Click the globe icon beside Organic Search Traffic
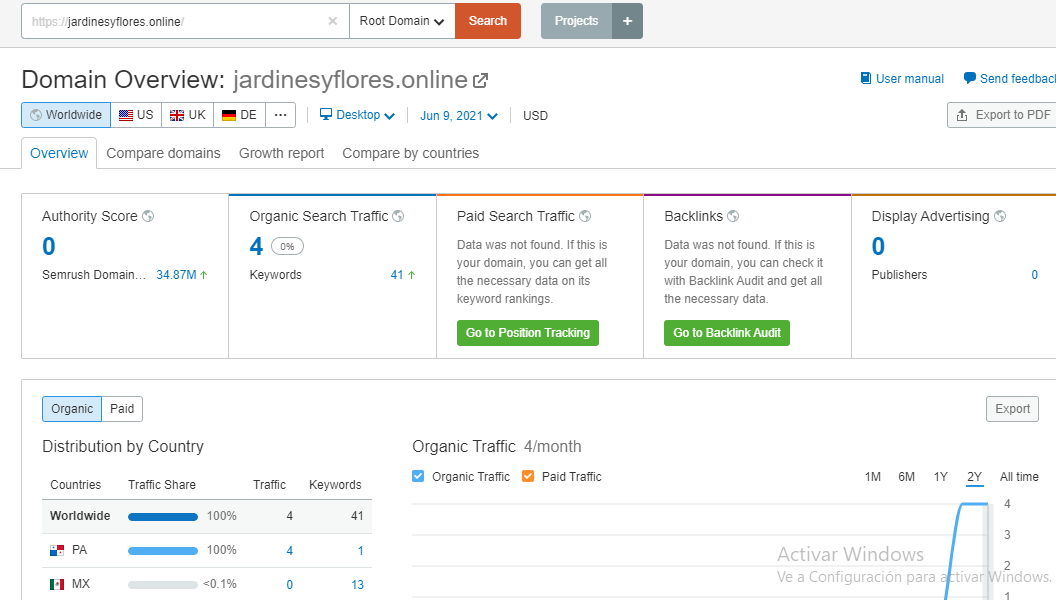Image resolution: width=1056 pixels, height=600 pixels. click(x=398, y=216)
